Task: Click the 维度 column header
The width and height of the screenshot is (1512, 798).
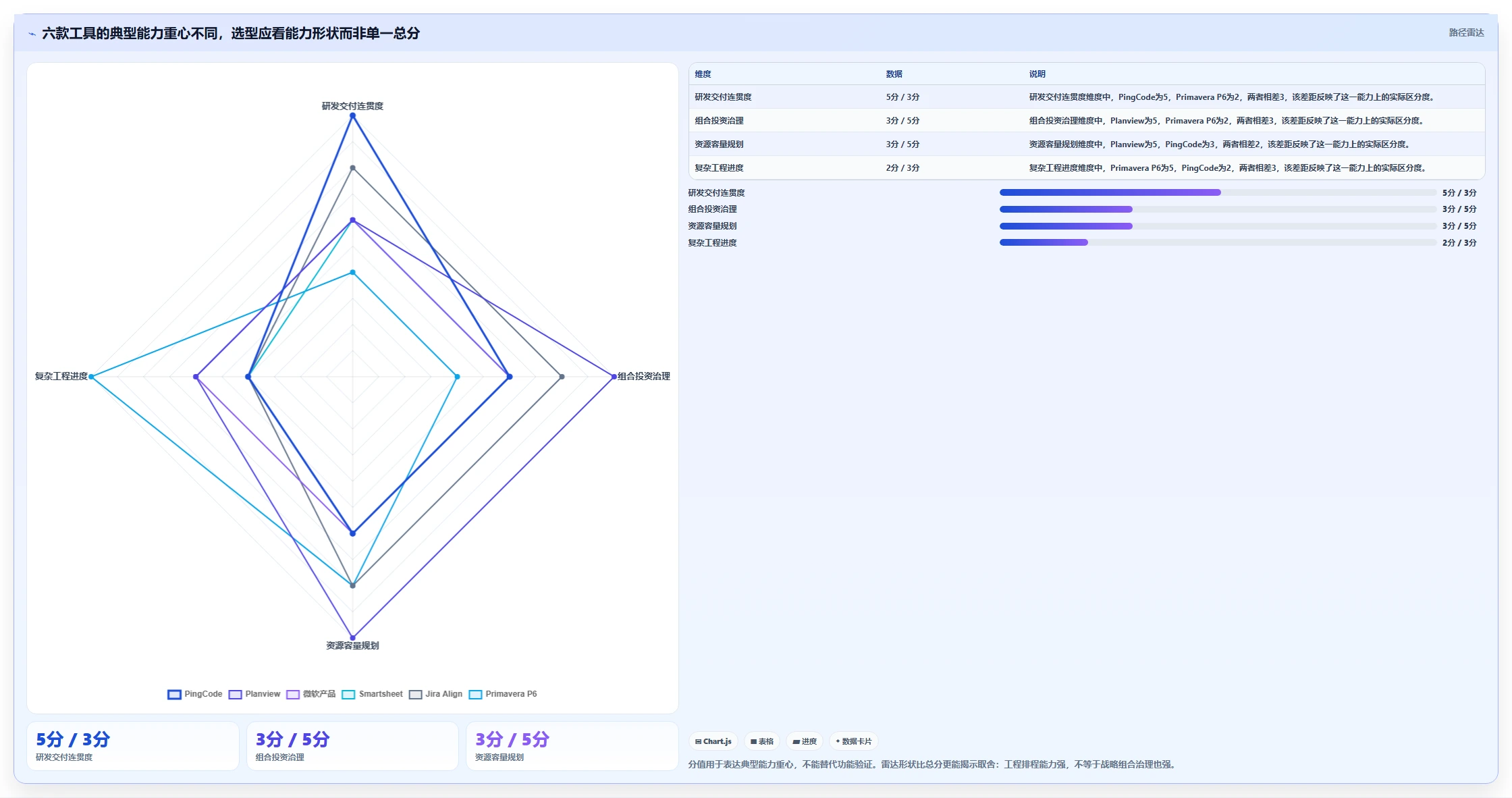Action: (703, 74)
